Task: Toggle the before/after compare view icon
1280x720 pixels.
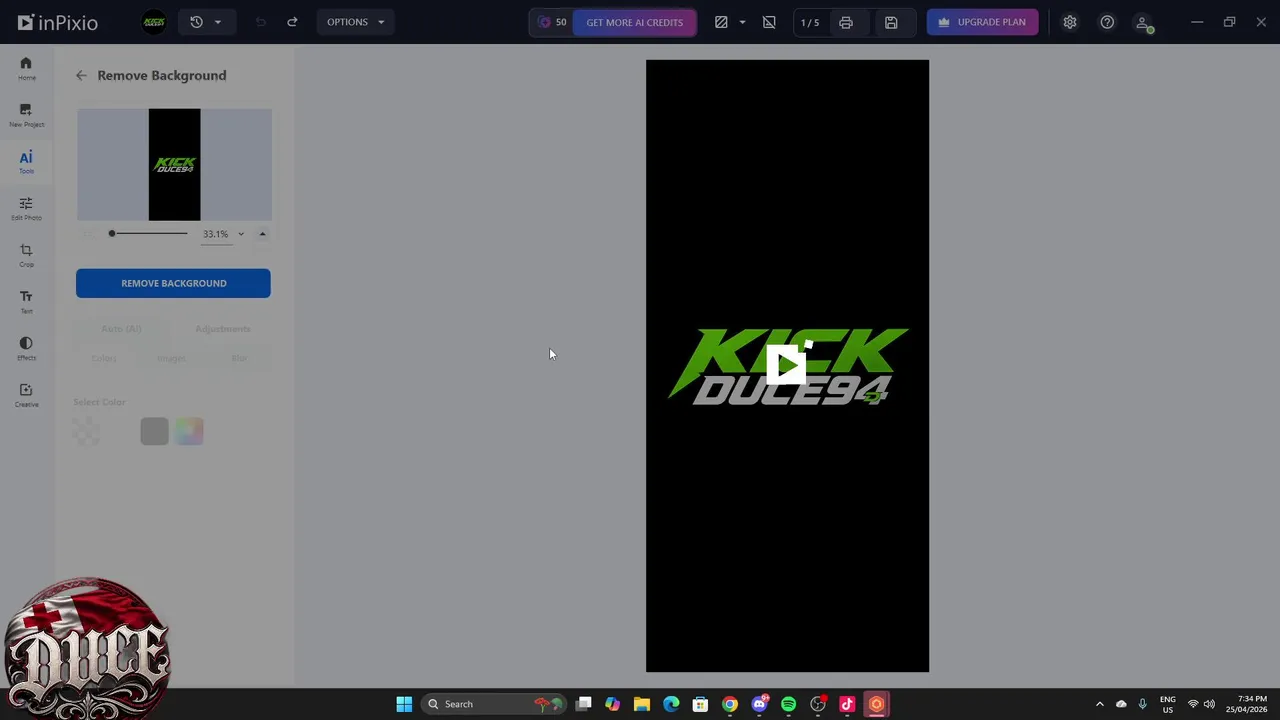Action: click(721, 22)
